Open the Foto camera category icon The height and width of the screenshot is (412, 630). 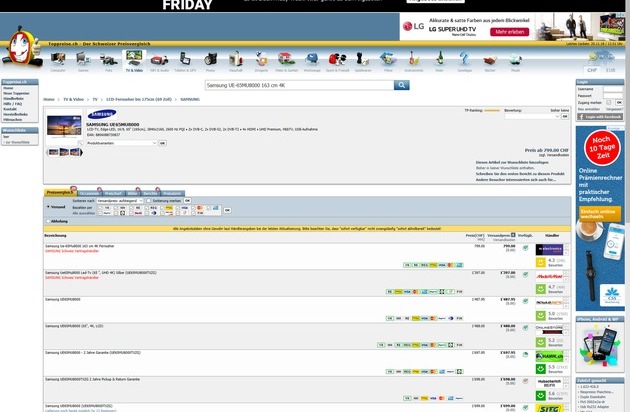click(x=108, y=61)
